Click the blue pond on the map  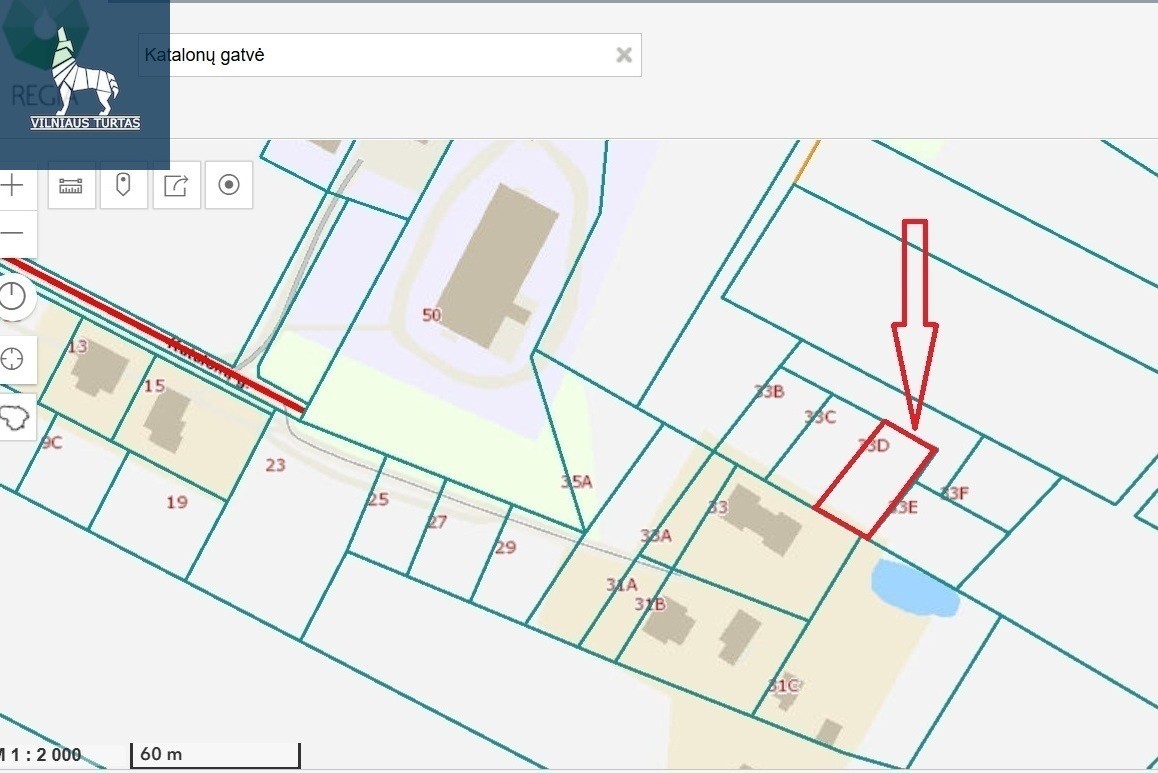coord(913,590)
